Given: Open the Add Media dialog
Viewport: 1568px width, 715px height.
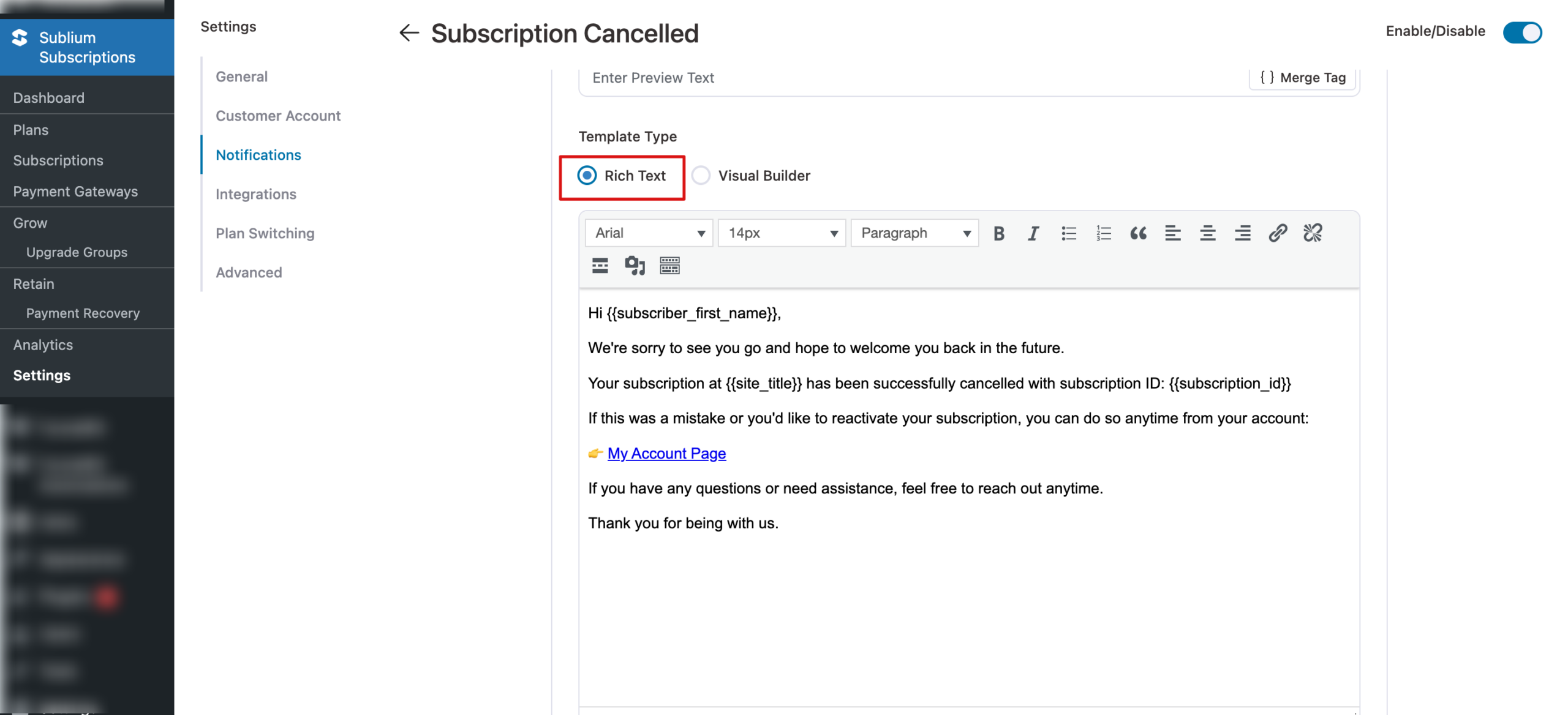Looking at the screenshot, I should pos(635,265).
